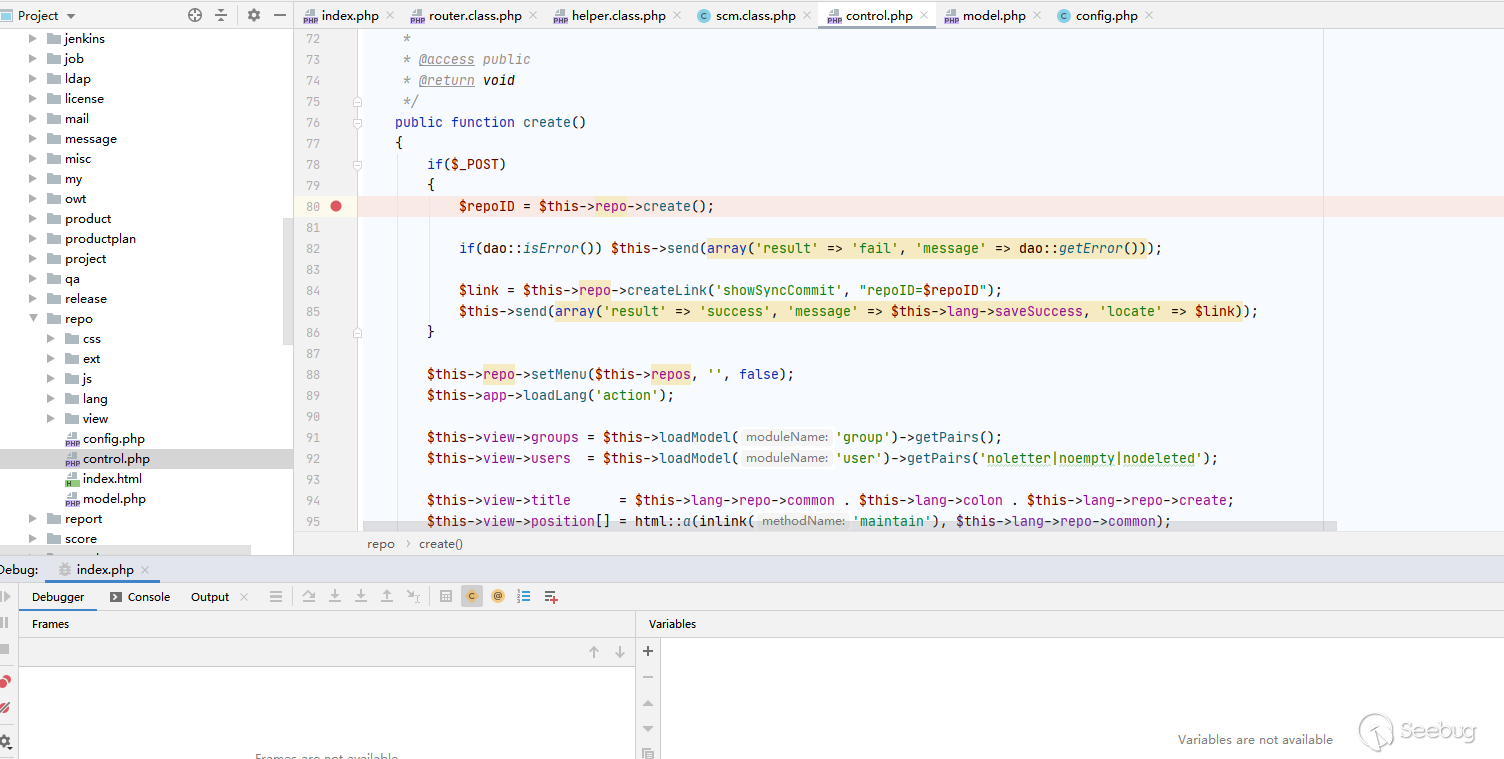Toggle the orange @ debugger option
The image size is (1504, 759).
(498, 596)
